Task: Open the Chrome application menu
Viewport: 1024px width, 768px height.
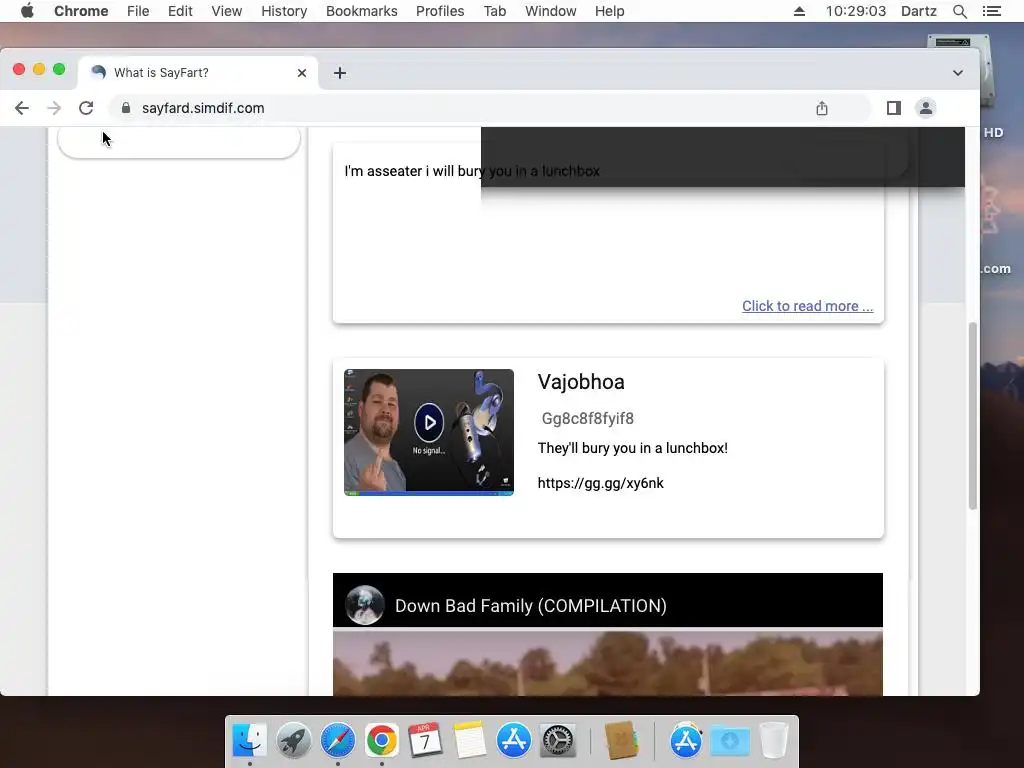Action: tap(81, 11)
